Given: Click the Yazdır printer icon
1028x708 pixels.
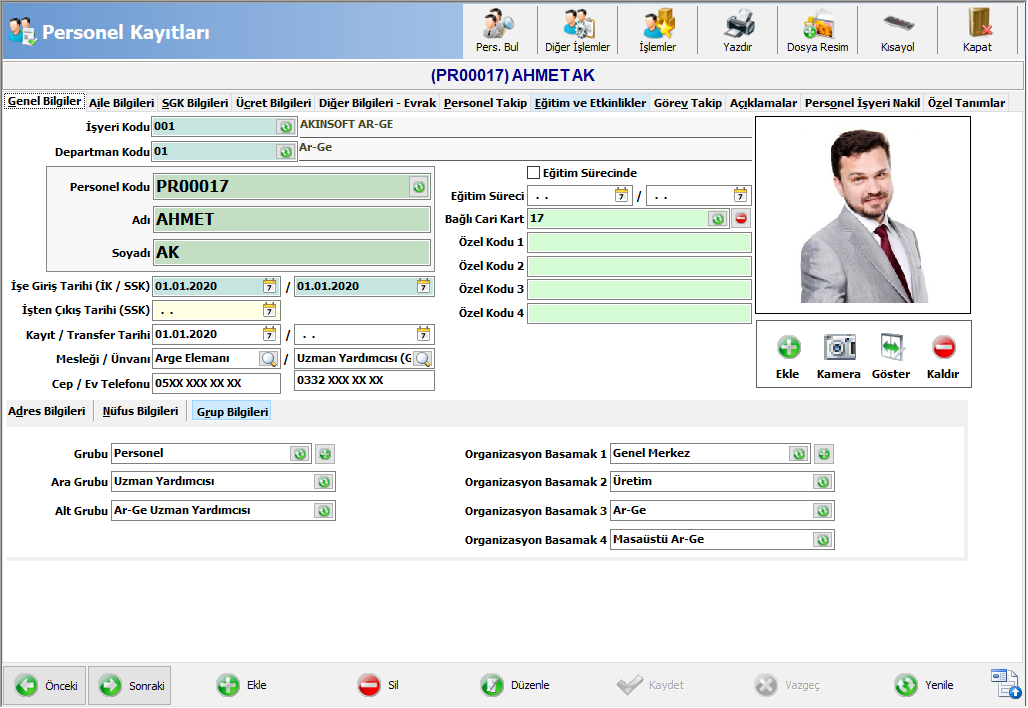Looking at the screenshot, I should click(738, 30).
